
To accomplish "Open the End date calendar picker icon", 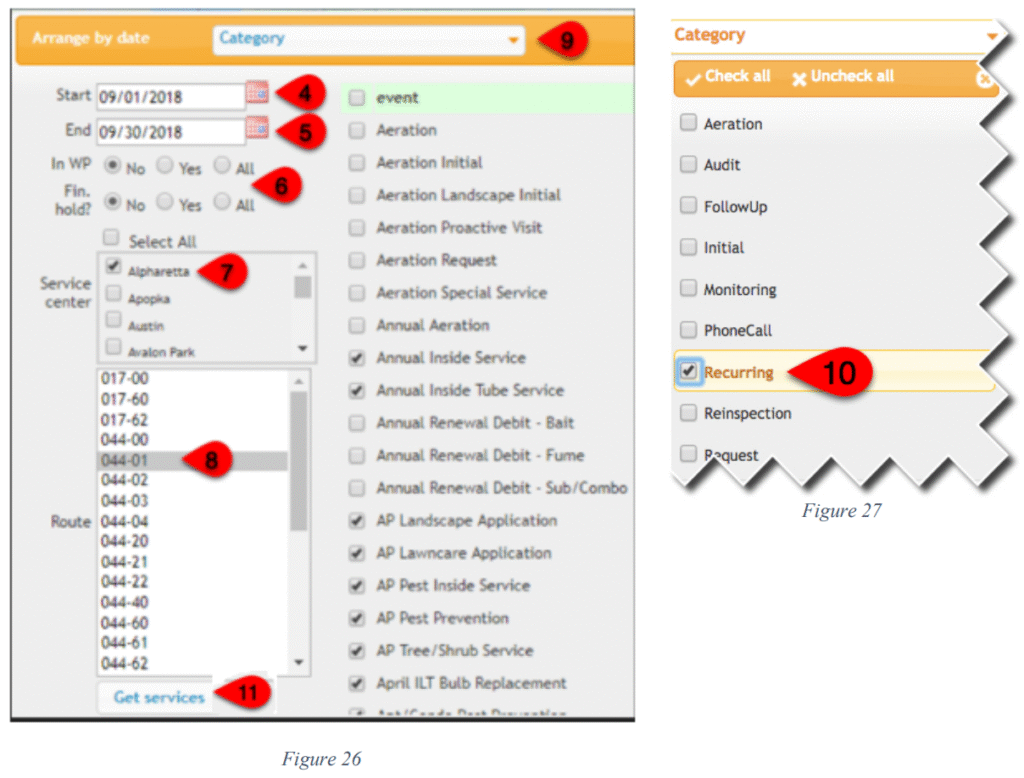I will point(257,128).
